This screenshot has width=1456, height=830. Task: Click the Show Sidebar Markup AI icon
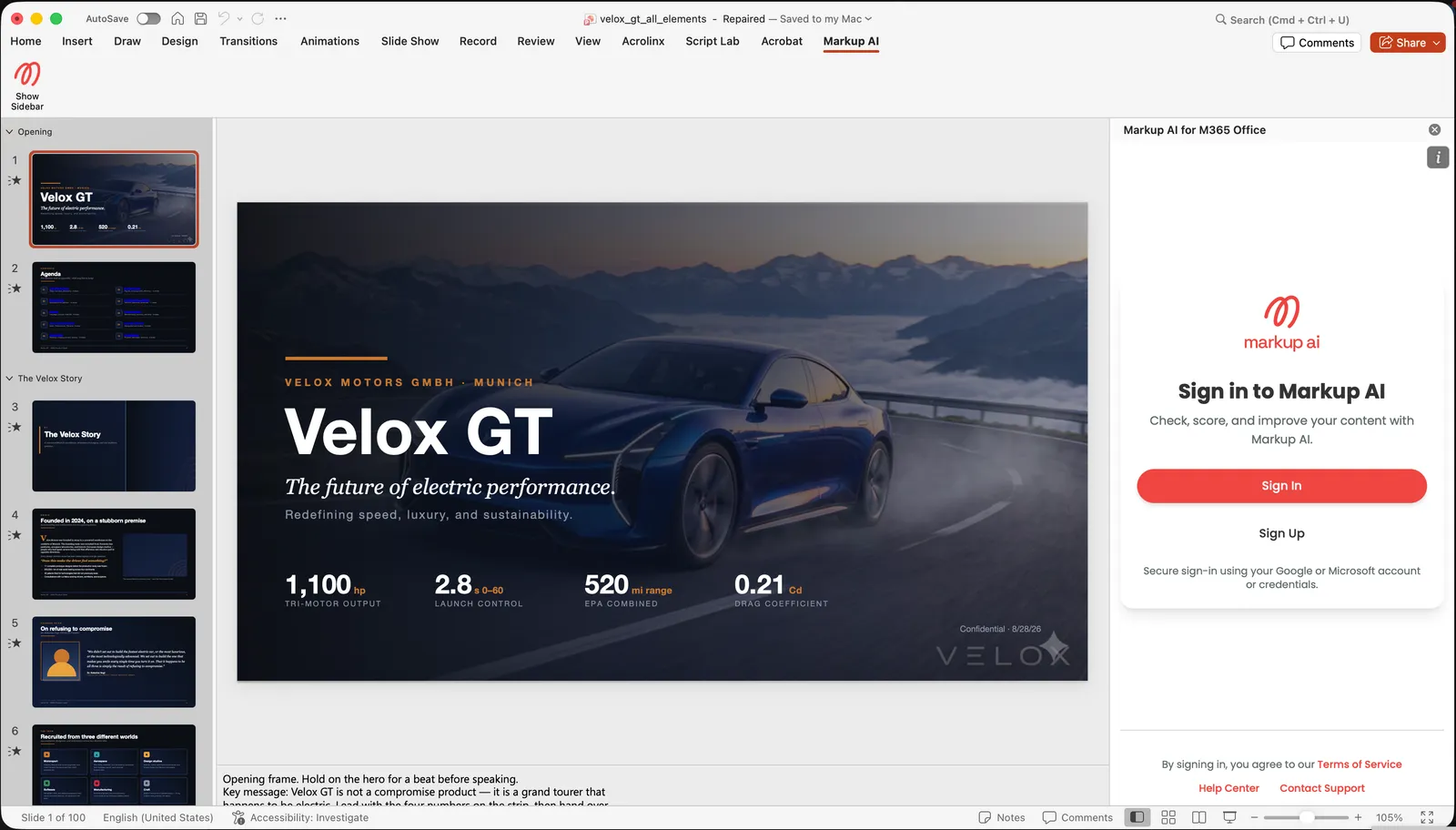point(27,75)
